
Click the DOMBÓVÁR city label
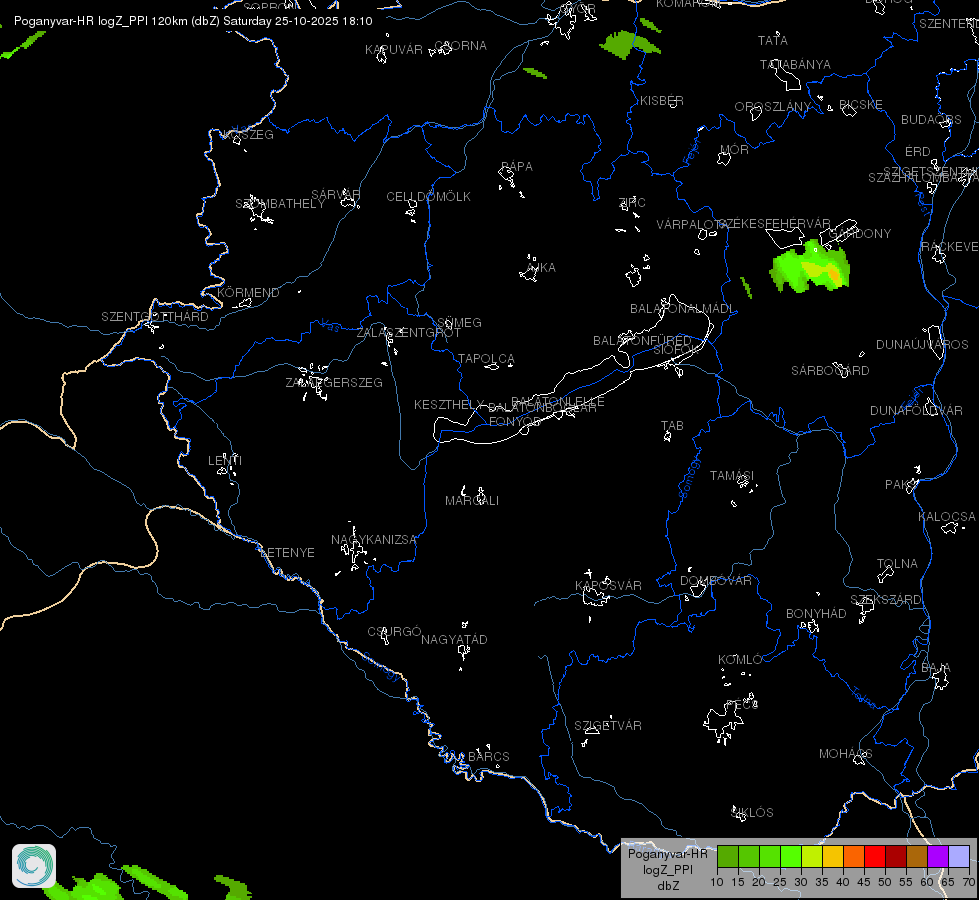(x=716, y=581)
